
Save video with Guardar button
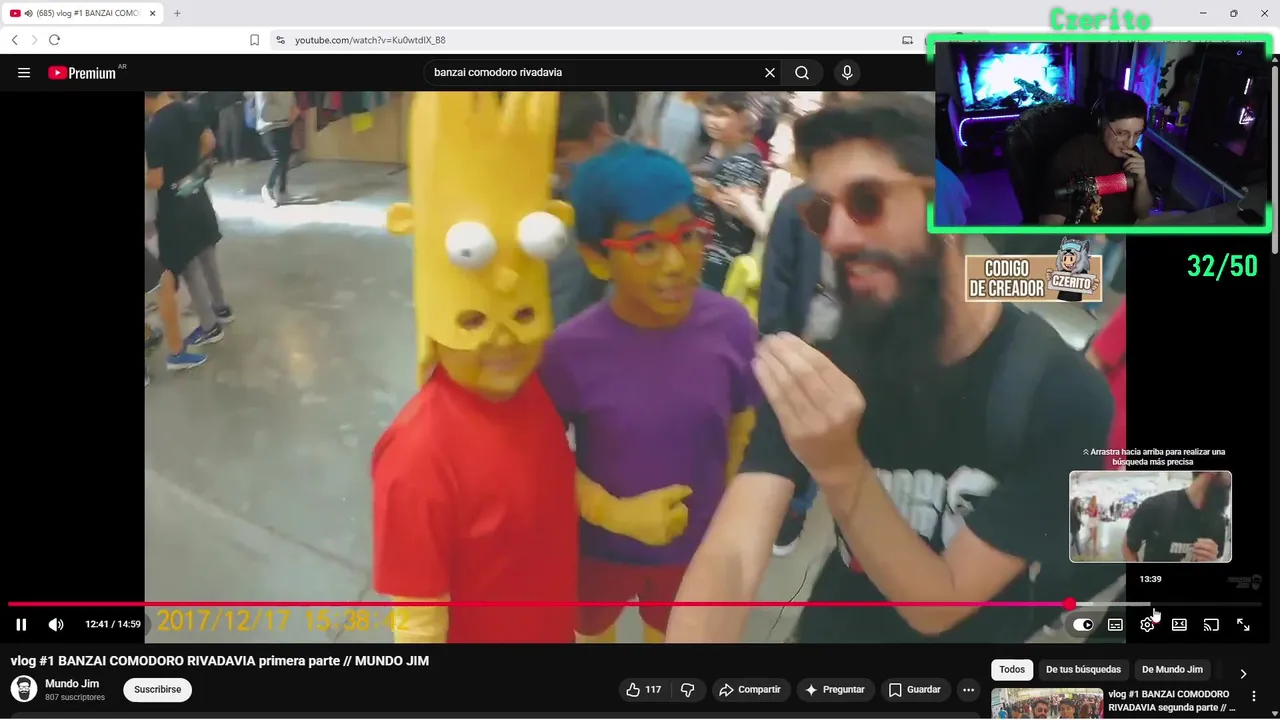(914, 690)
